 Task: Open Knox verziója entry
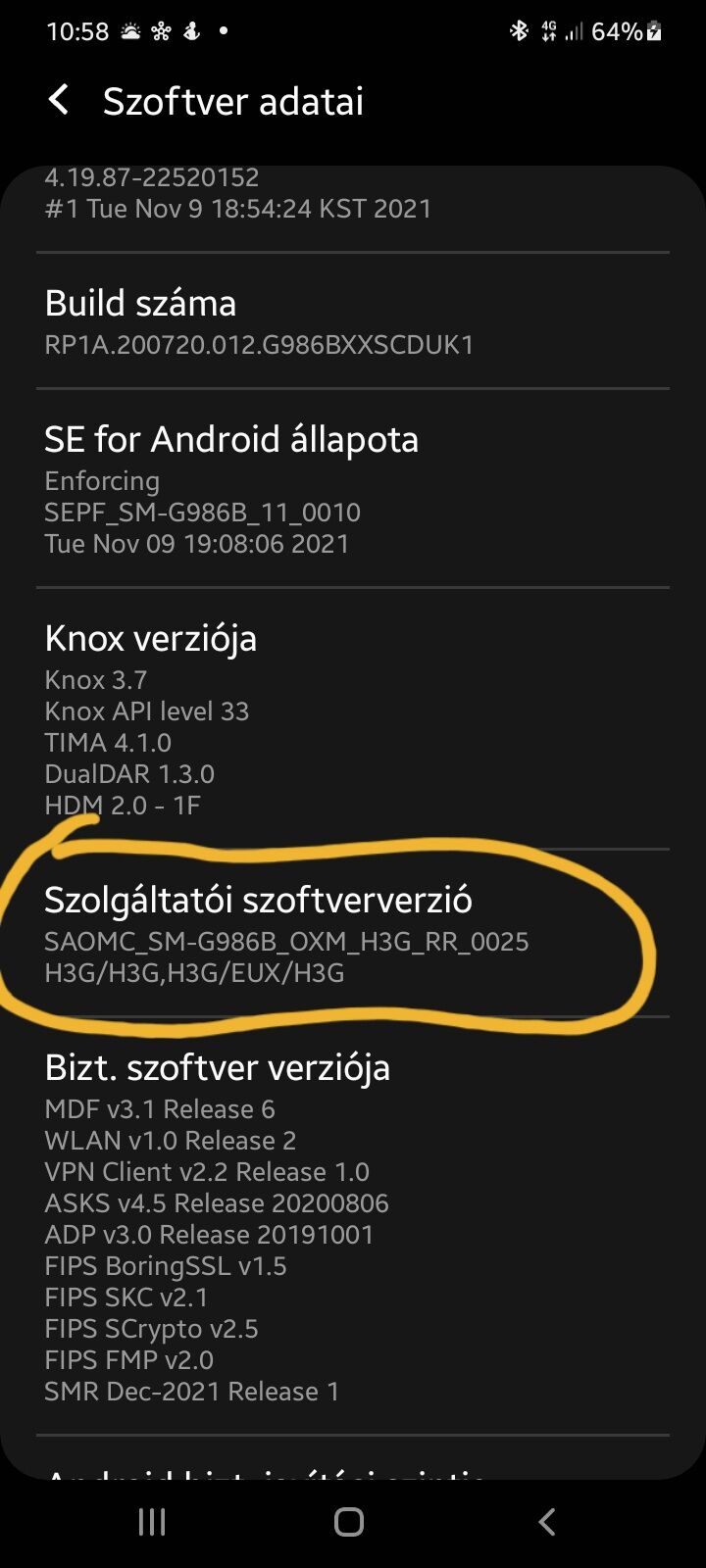click(x=353, y=718)
